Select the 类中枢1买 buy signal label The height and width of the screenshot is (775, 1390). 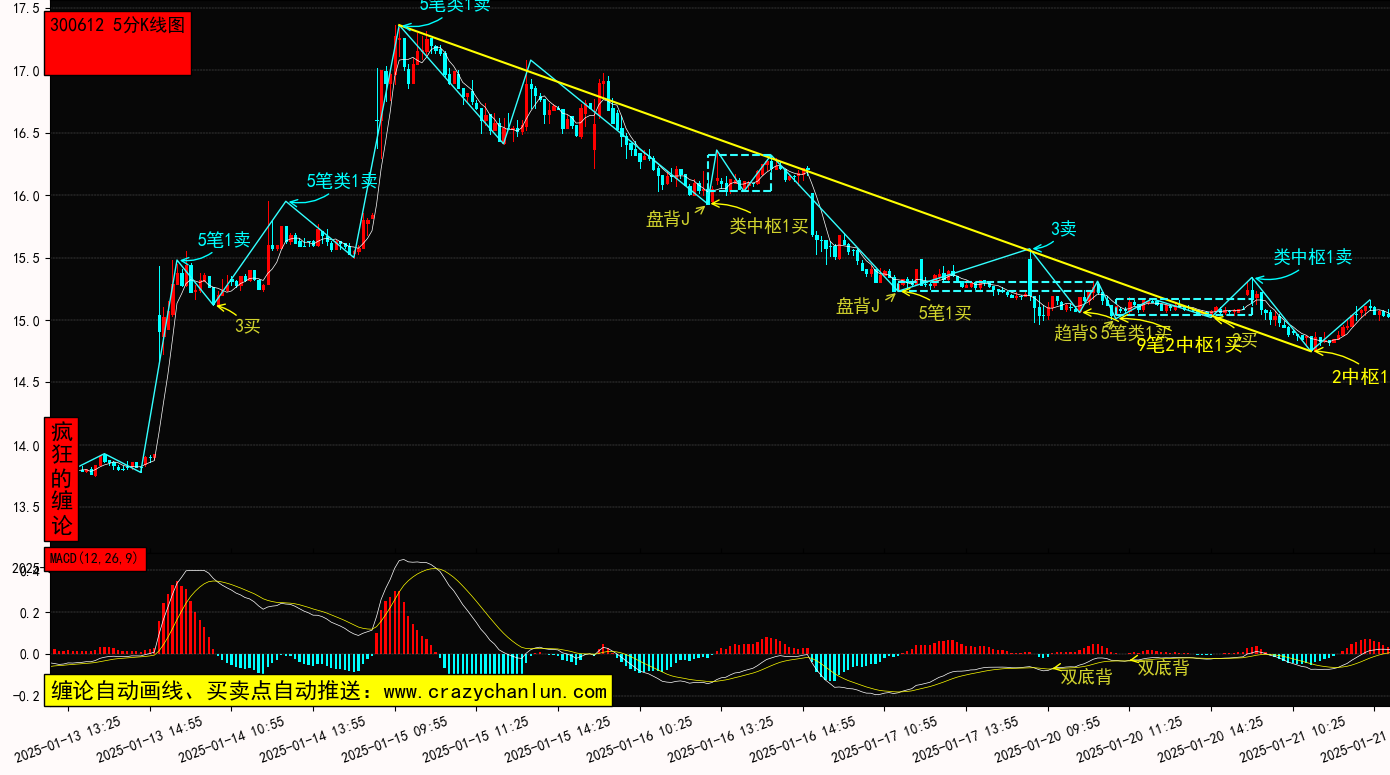(x=768, y=226)
